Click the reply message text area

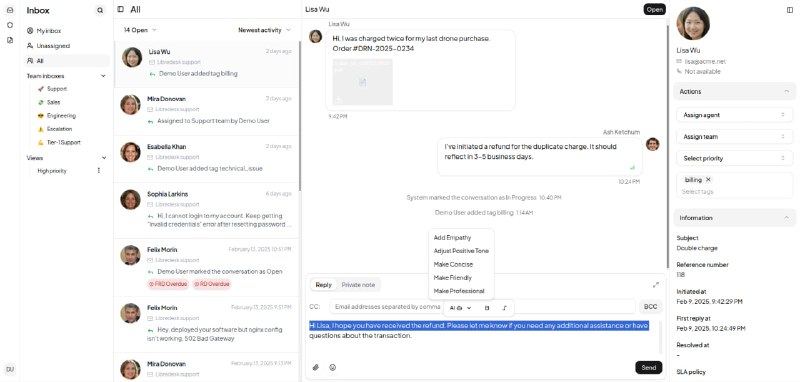point(482,337)
